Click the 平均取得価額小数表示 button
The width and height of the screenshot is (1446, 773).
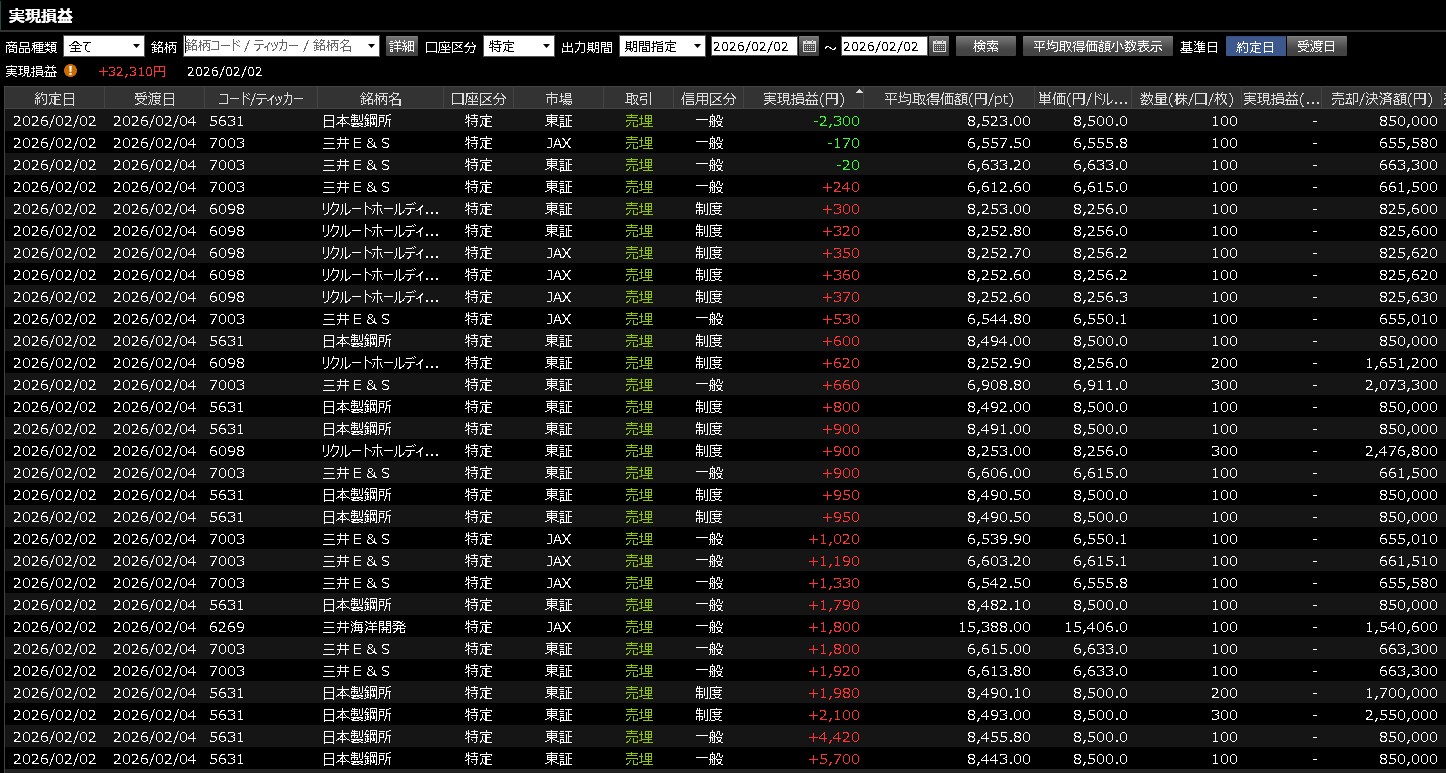coord(1097,46)
